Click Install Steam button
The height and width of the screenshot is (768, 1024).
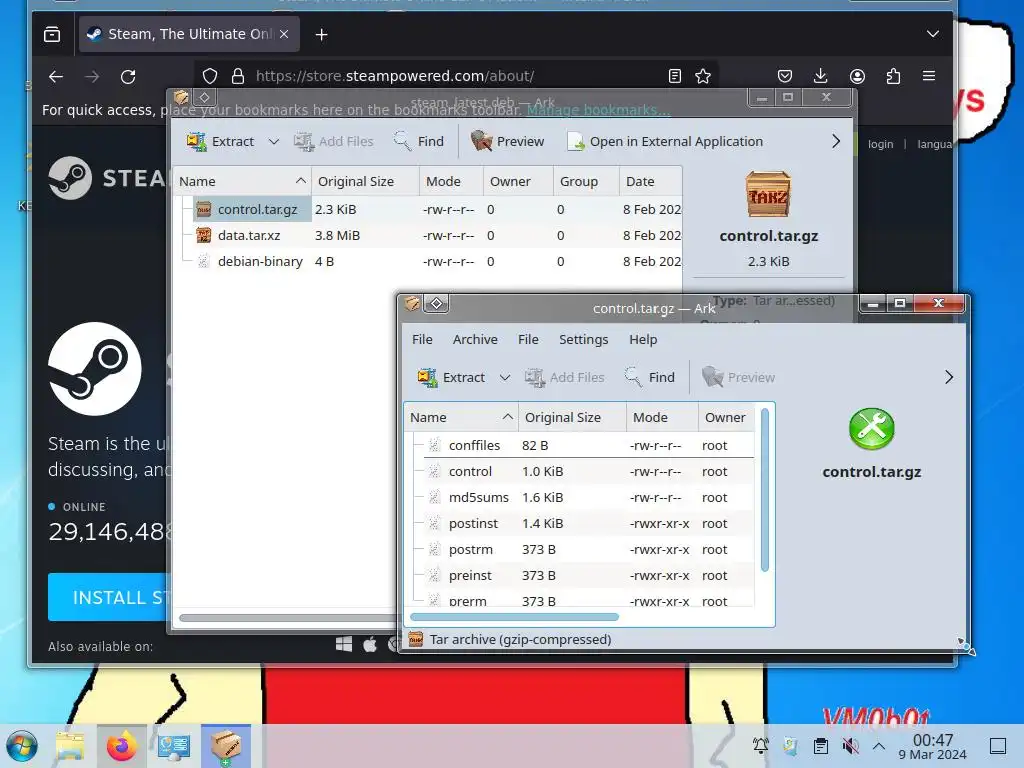[x=109, y=597]
